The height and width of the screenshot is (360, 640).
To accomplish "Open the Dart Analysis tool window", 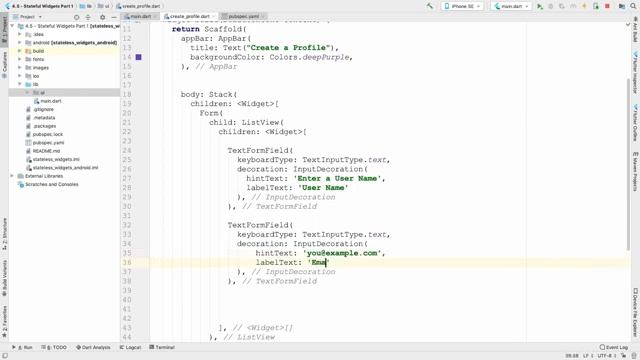I will click(93, 347).
